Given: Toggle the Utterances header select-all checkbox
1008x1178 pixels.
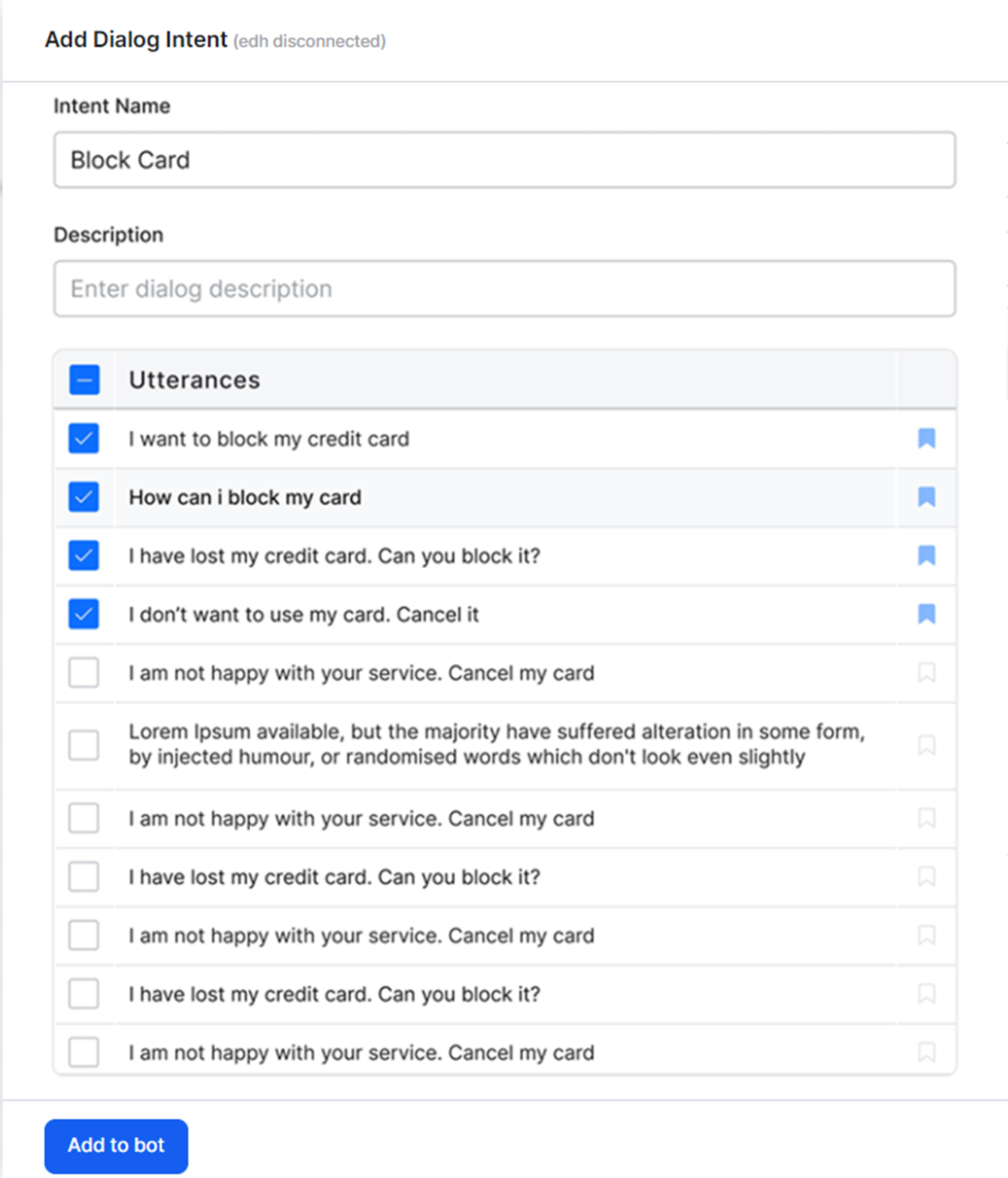Looking at the screenshot, I should [84, 380].
